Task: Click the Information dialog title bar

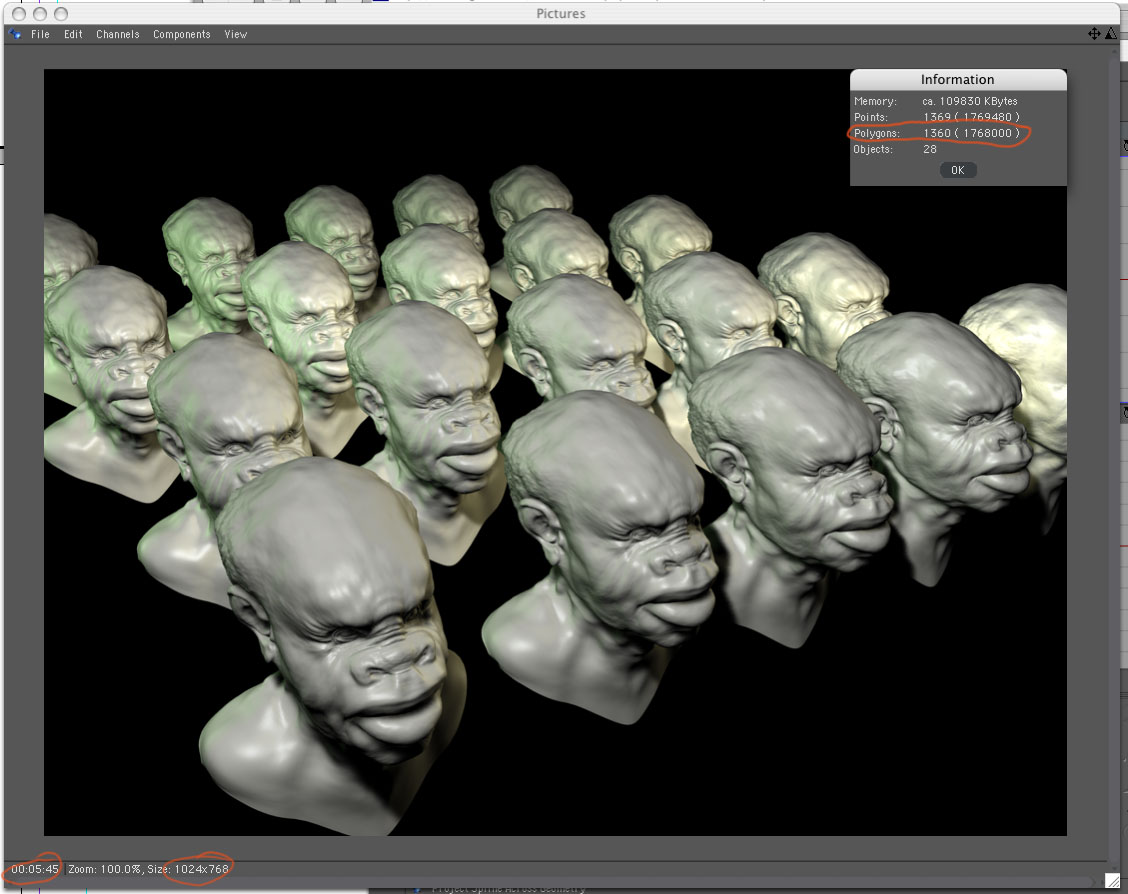Action: coord(957,80)
